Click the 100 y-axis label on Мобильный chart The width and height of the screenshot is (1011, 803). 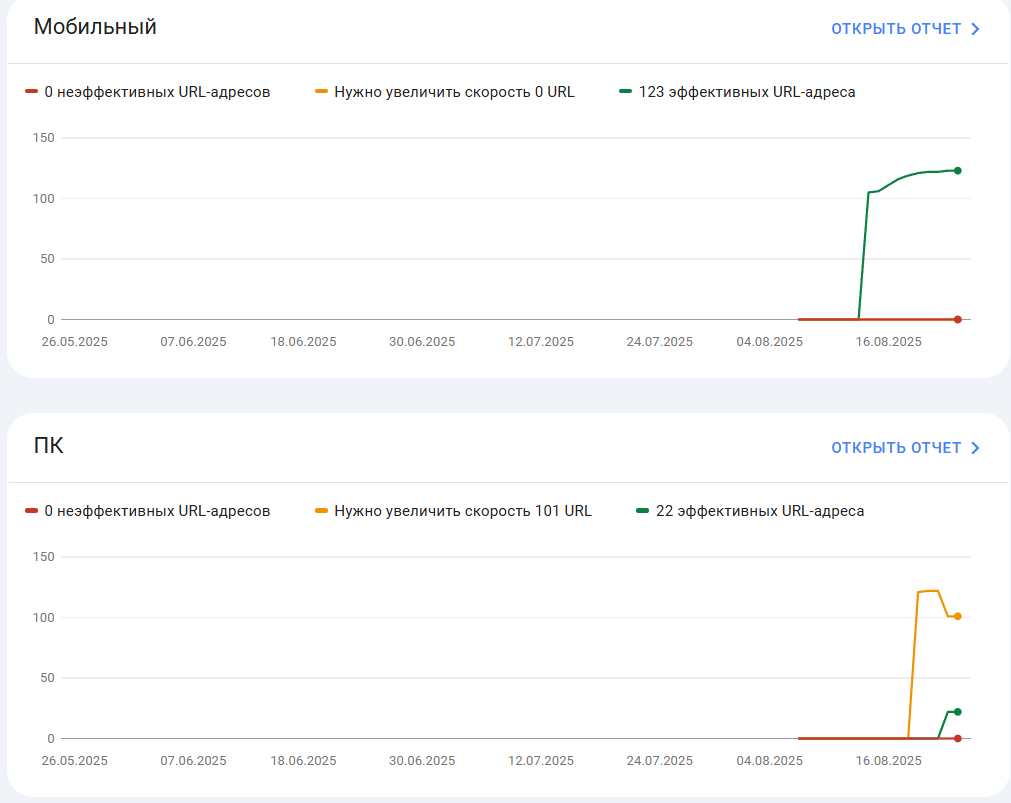click(x=44, y=199)
